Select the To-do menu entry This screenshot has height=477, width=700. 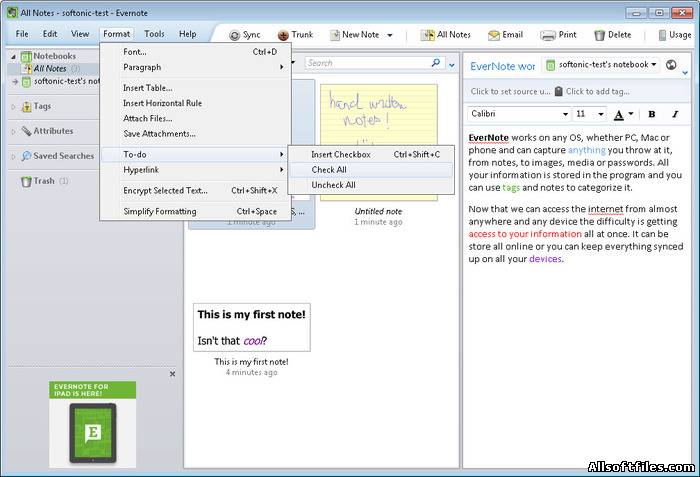(x=195, y=155)
